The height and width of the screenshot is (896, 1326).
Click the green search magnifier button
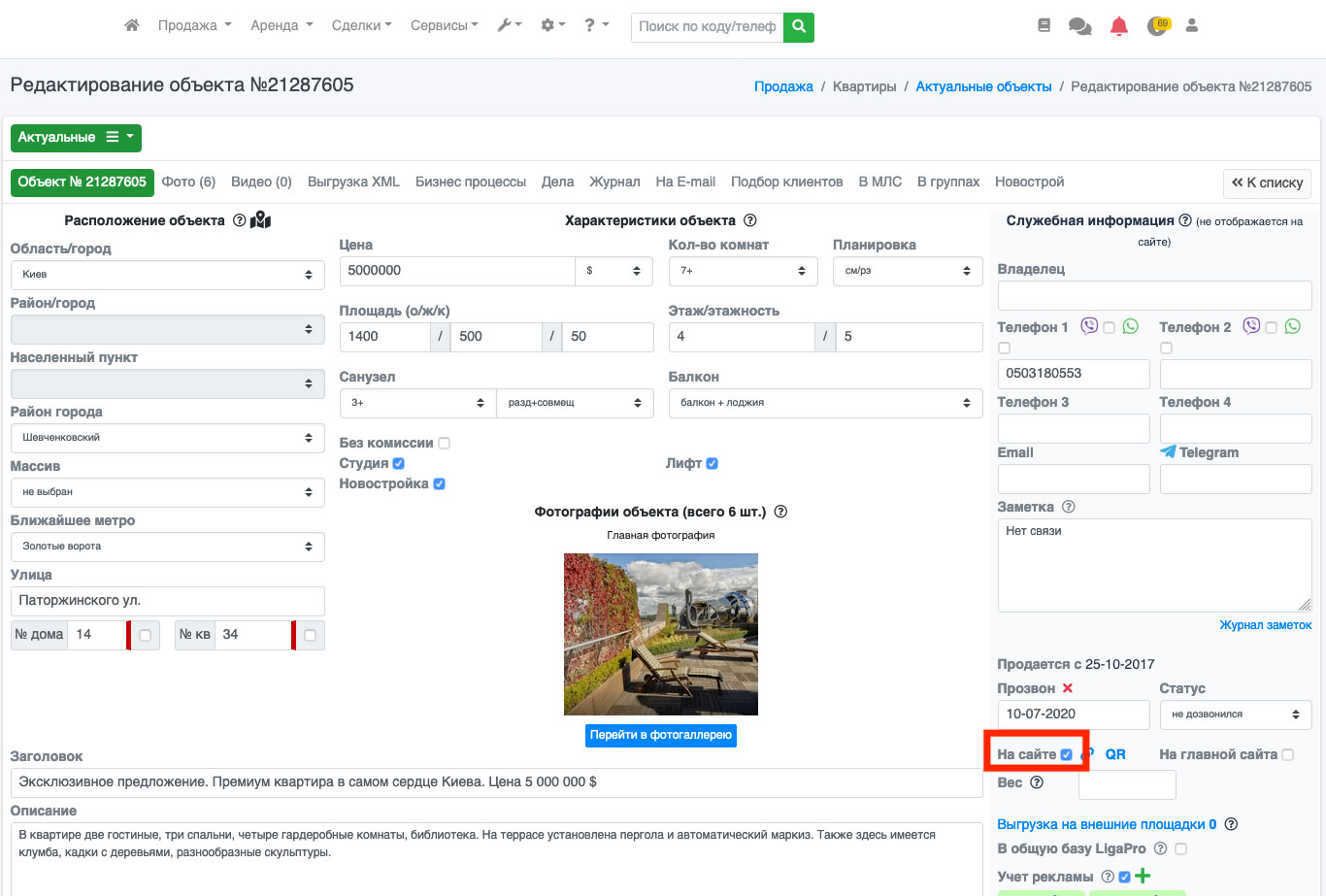[799, 27]
